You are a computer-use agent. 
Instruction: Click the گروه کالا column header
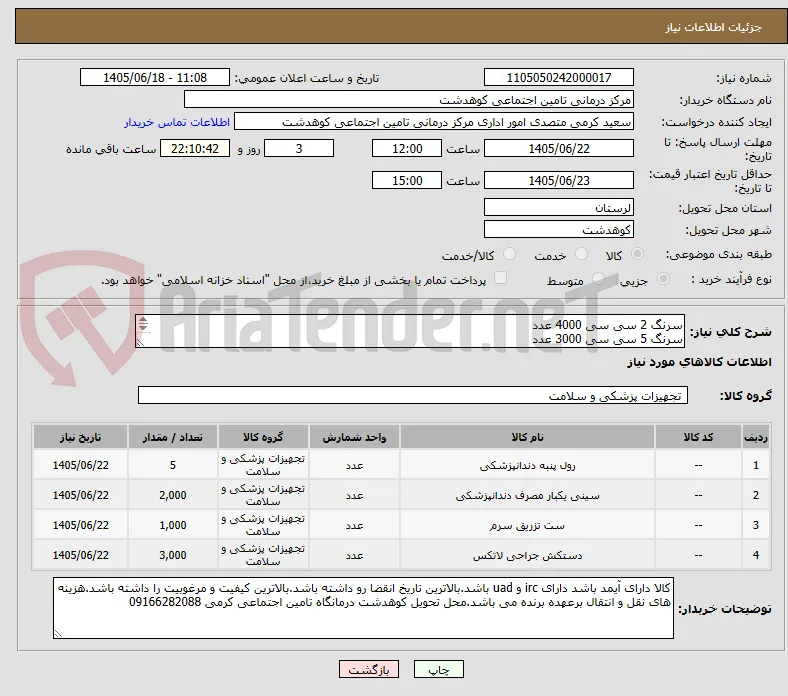click(263, 437)
